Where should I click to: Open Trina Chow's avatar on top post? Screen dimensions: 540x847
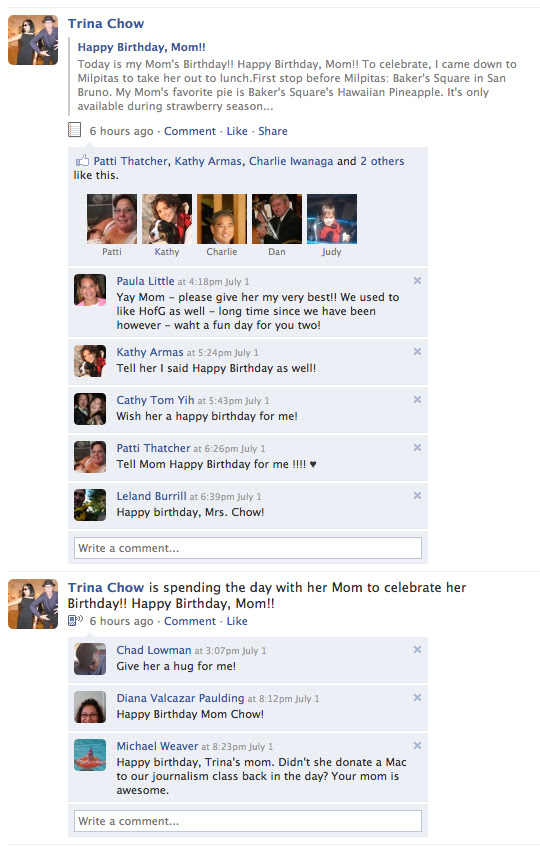point(33,40)
